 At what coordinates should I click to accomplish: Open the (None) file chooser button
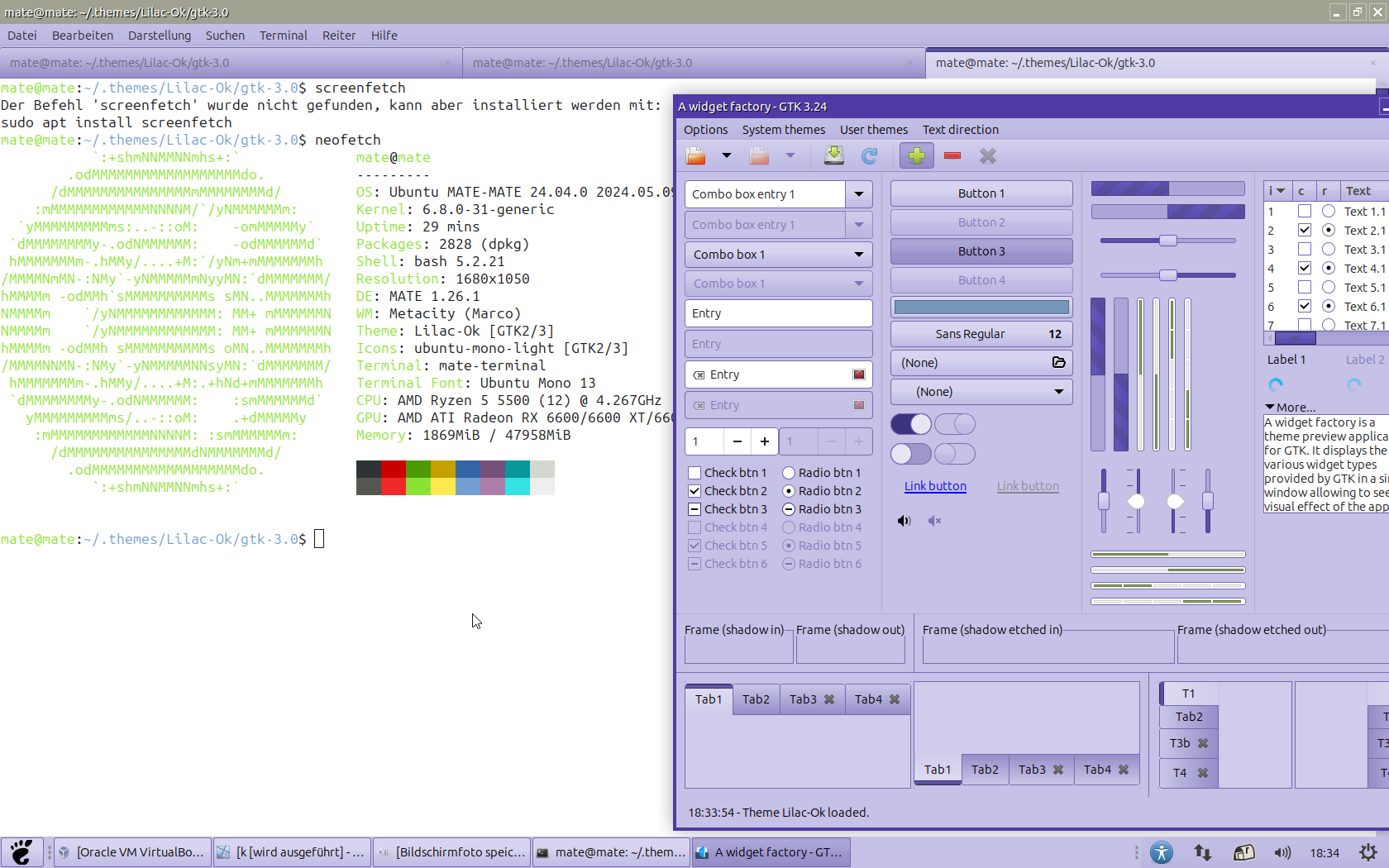point(981,363)
